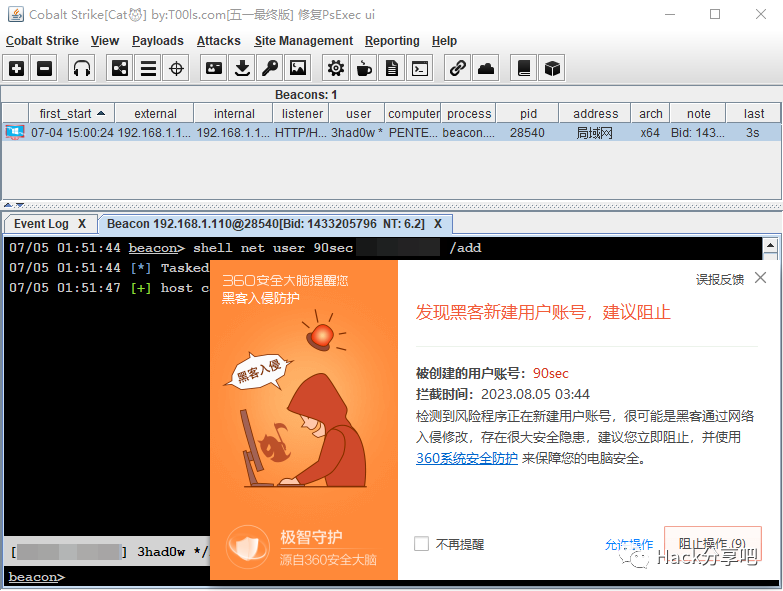Open Listeners via the headphones icon
Screen dimensions: 783x591
(x=82, y=68)
